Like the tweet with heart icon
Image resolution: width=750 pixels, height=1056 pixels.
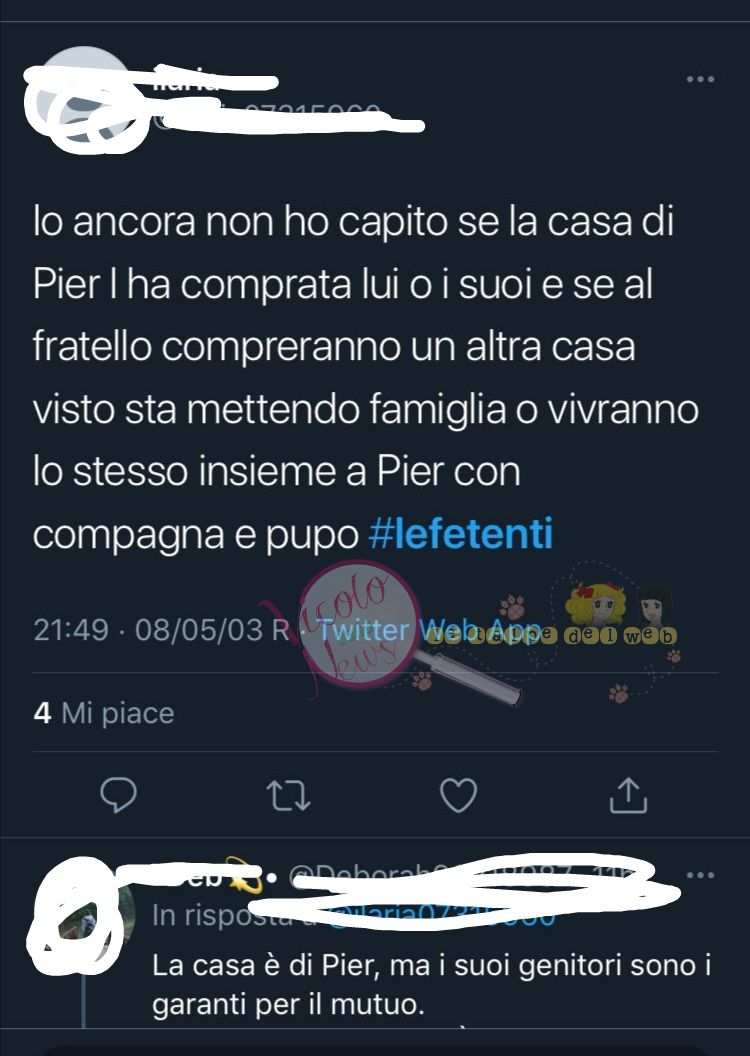click(458, 795)
